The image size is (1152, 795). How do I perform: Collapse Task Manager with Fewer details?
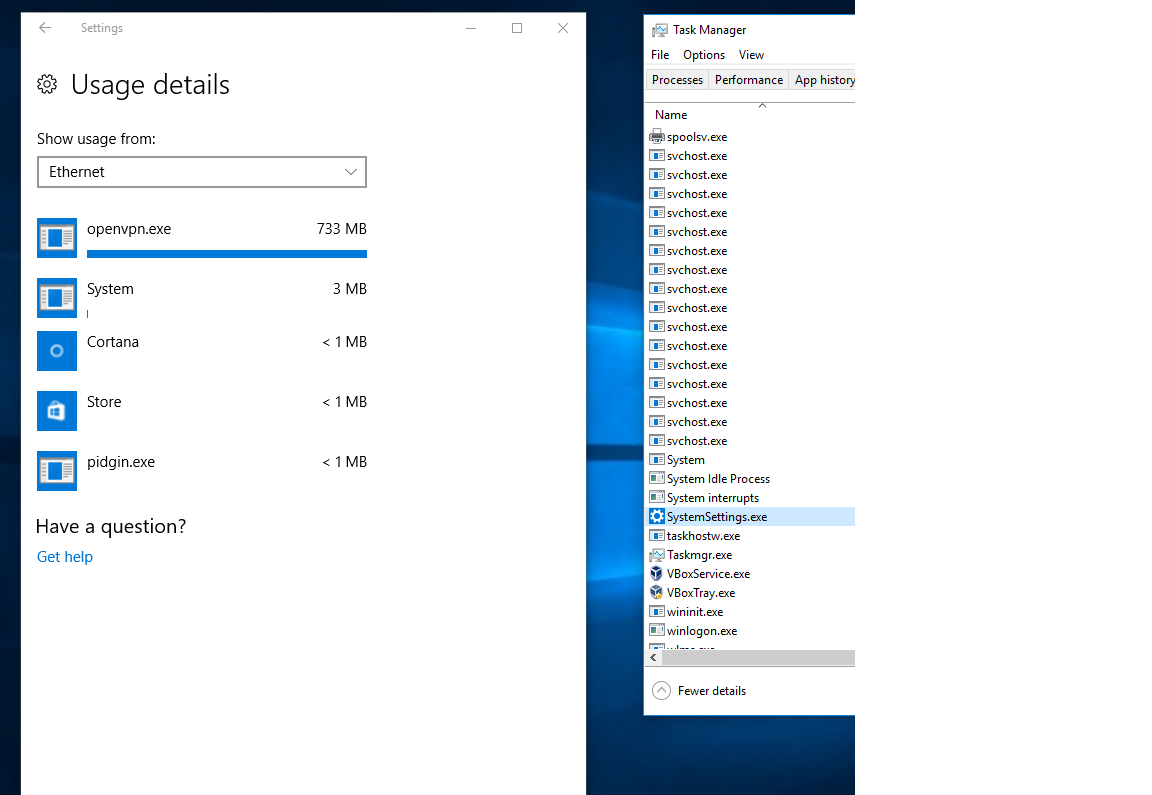(700, 691)
